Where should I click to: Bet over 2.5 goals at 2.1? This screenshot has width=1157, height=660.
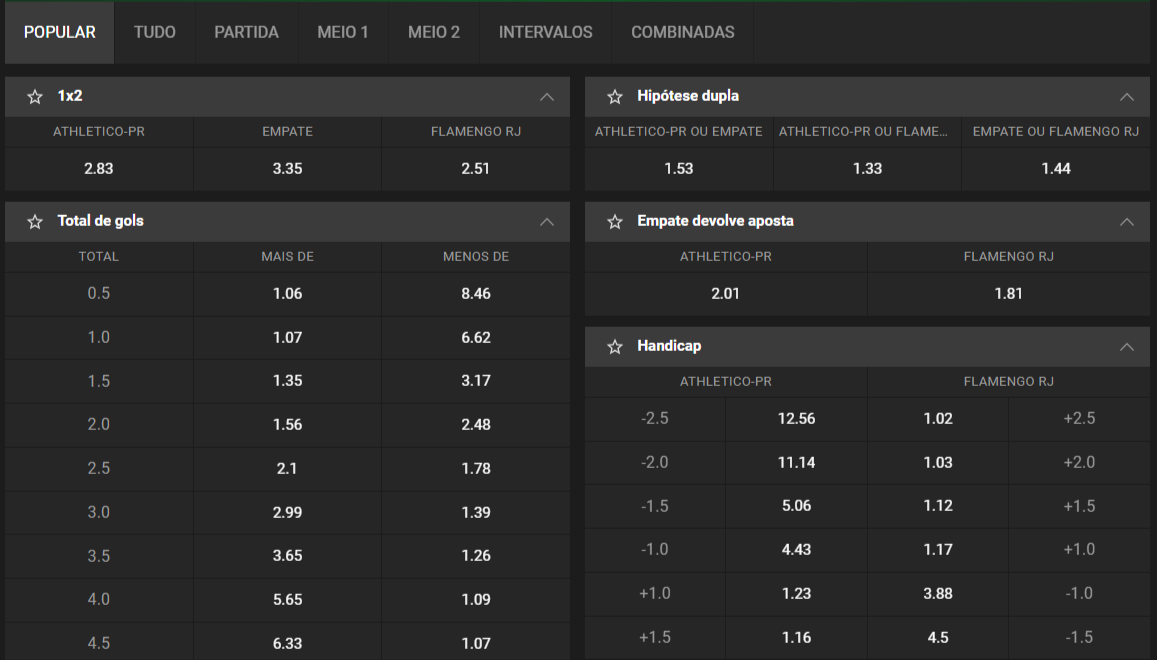tap(288, 469)
